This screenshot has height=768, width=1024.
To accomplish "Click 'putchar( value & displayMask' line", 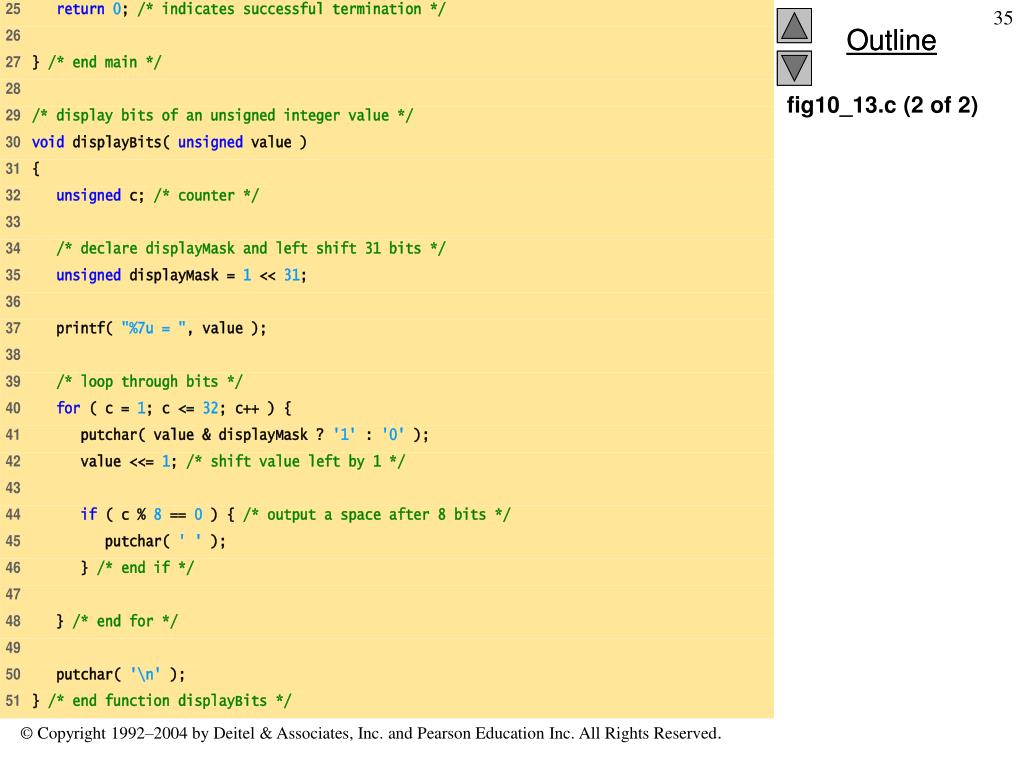I will [x=255, y=435].
